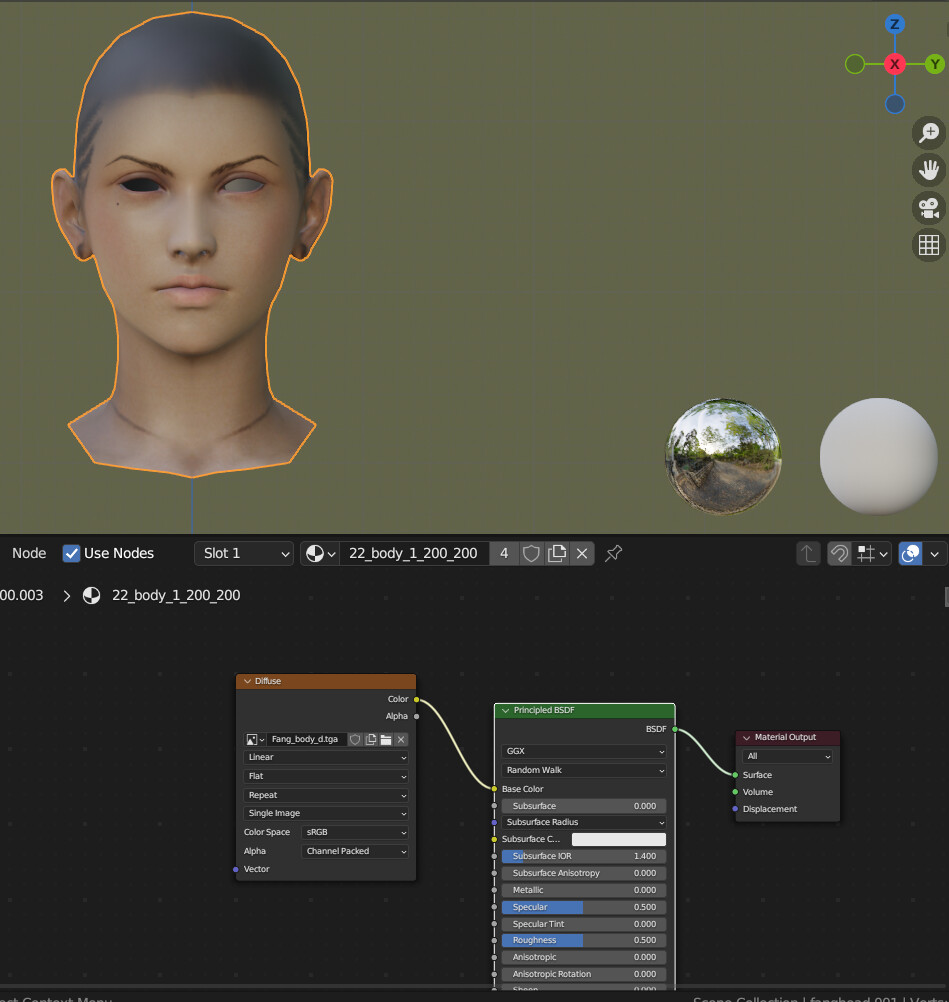949x1002 pixels.
Task: Click the Diffuse node Alpha output socket
Action: (417, 716)
